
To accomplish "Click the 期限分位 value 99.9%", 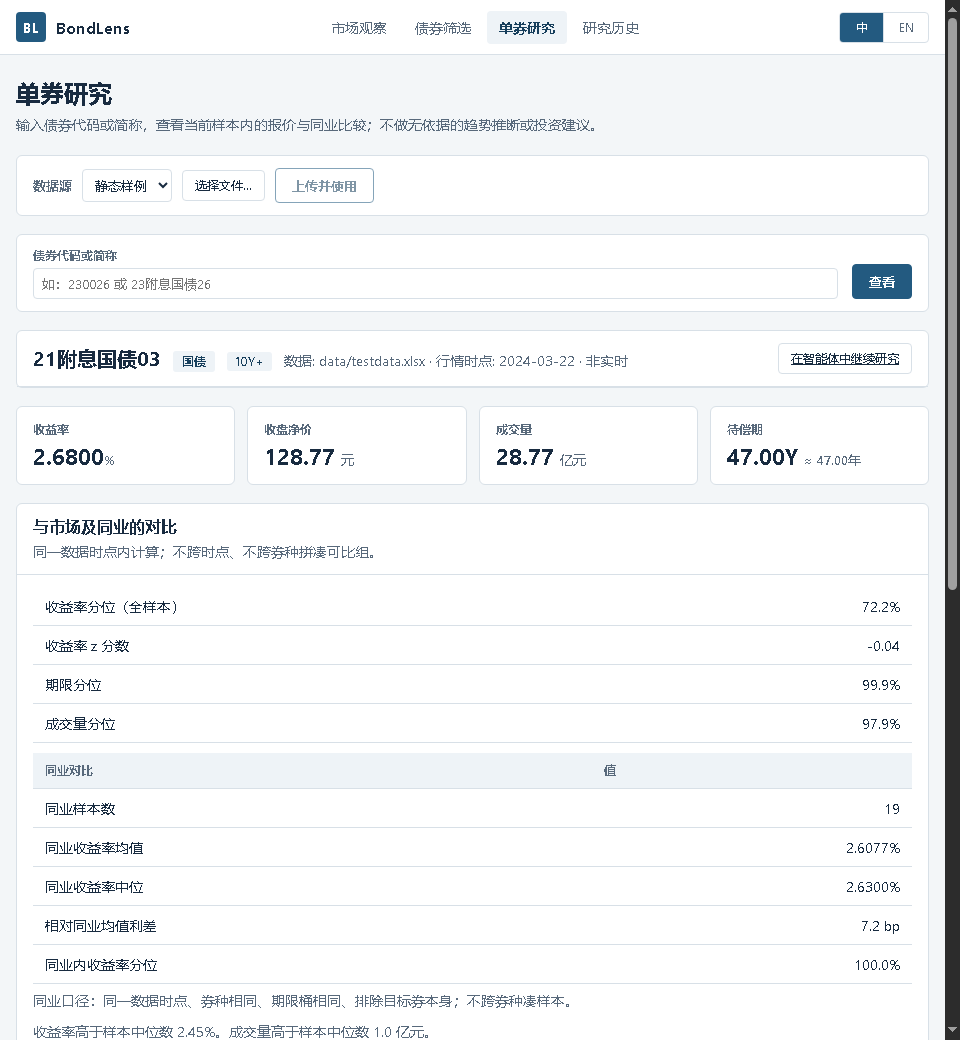I will (x=880, y=685).
